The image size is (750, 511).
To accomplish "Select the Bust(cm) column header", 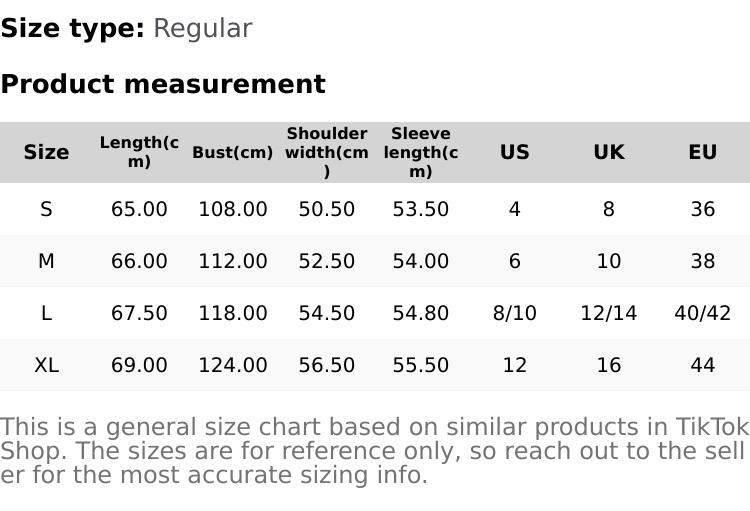I will 233,152.
